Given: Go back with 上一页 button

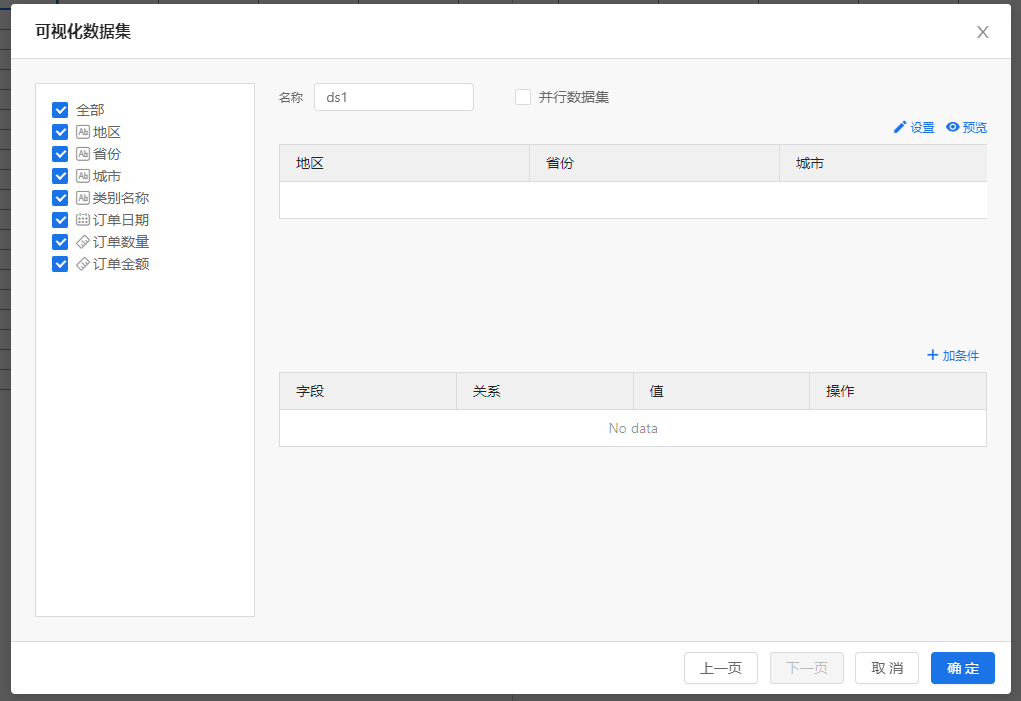Looking at the screenshot, I should pos(721,668).
